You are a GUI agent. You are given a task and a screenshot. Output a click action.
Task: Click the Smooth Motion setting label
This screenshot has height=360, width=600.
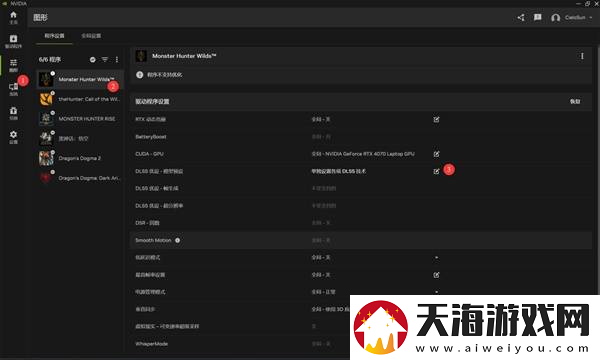tap(153, 240)
